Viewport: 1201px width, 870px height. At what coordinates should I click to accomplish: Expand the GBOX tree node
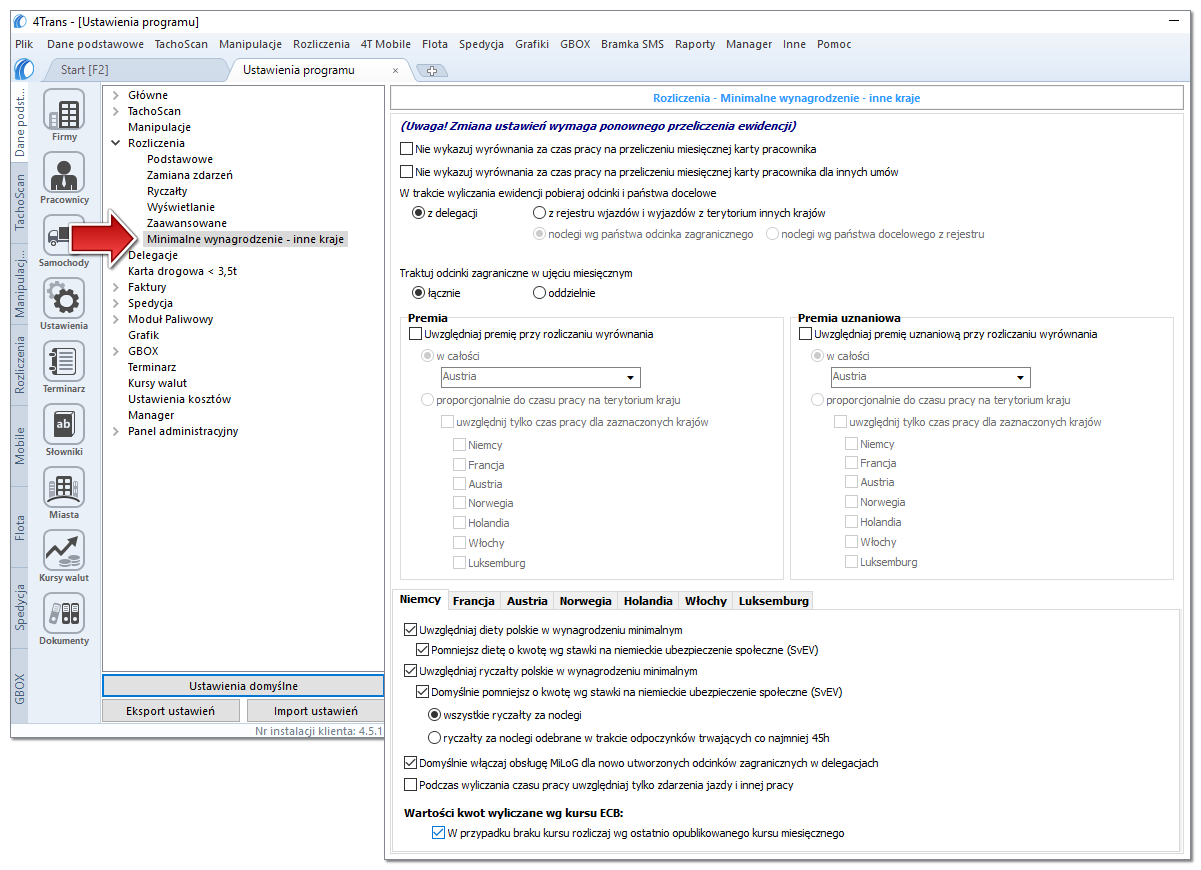116,352
